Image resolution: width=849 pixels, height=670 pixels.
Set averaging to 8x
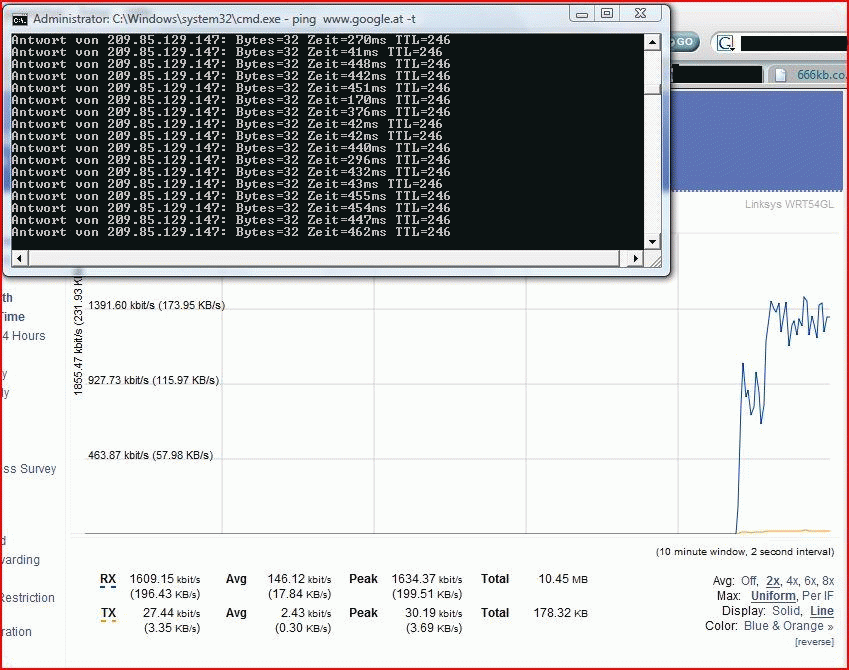[x=828, y=581]
